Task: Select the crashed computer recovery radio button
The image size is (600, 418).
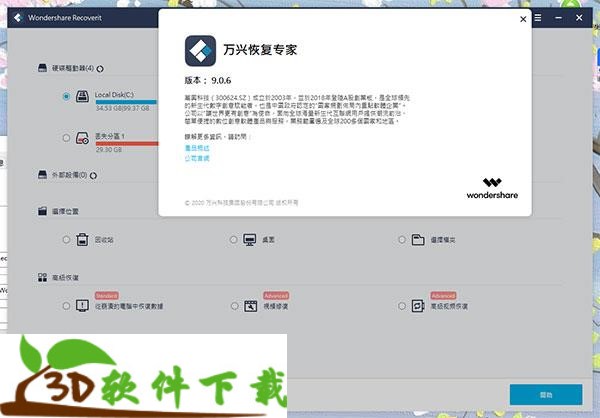Action: (66, 306)
